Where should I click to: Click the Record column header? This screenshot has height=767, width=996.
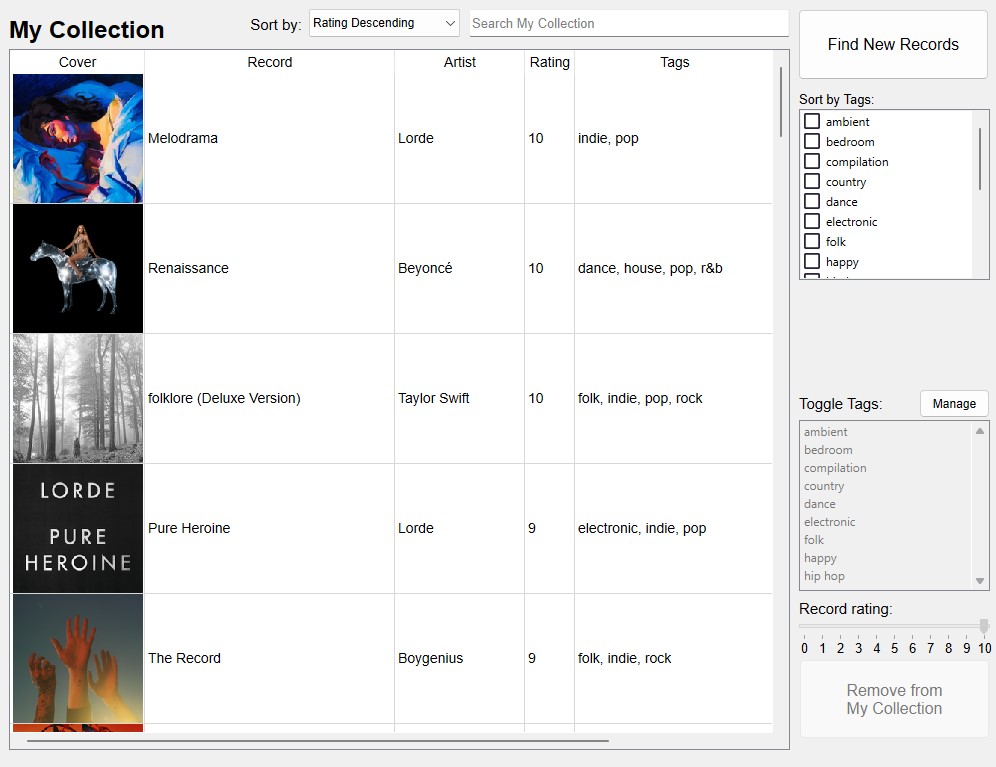[x=269, y=62]
